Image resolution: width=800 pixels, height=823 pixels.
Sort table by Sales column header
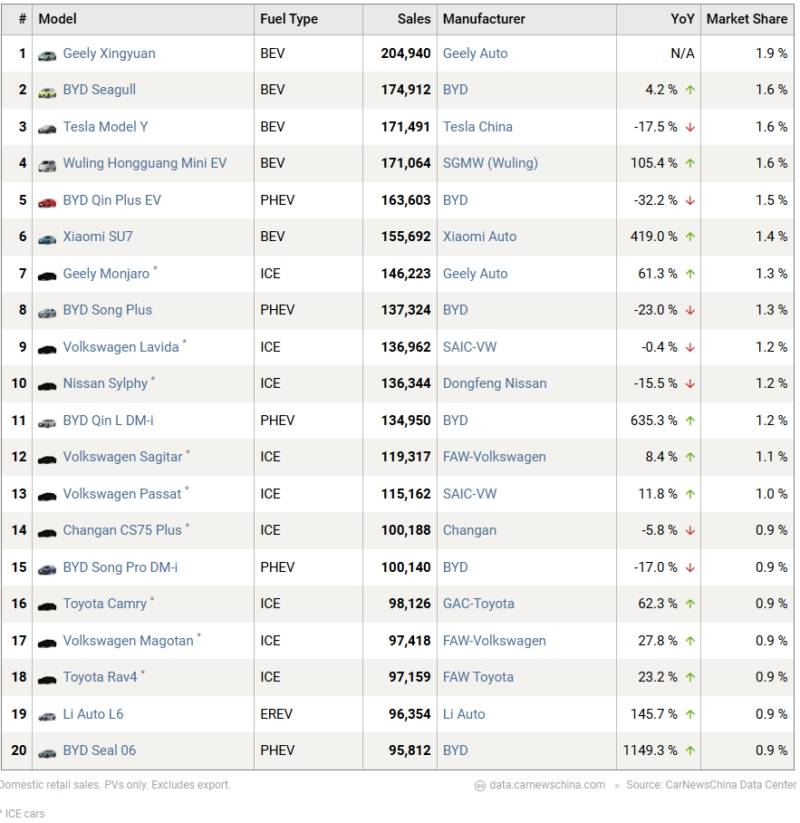coord(413,19)
